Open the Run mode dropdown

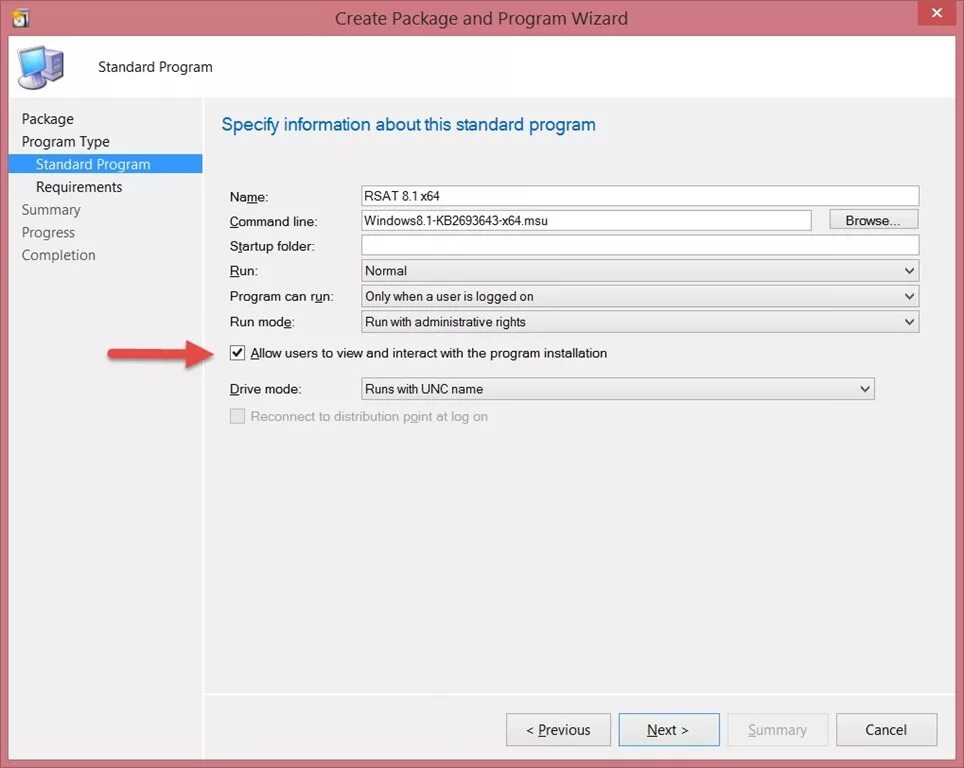[640, 322]
